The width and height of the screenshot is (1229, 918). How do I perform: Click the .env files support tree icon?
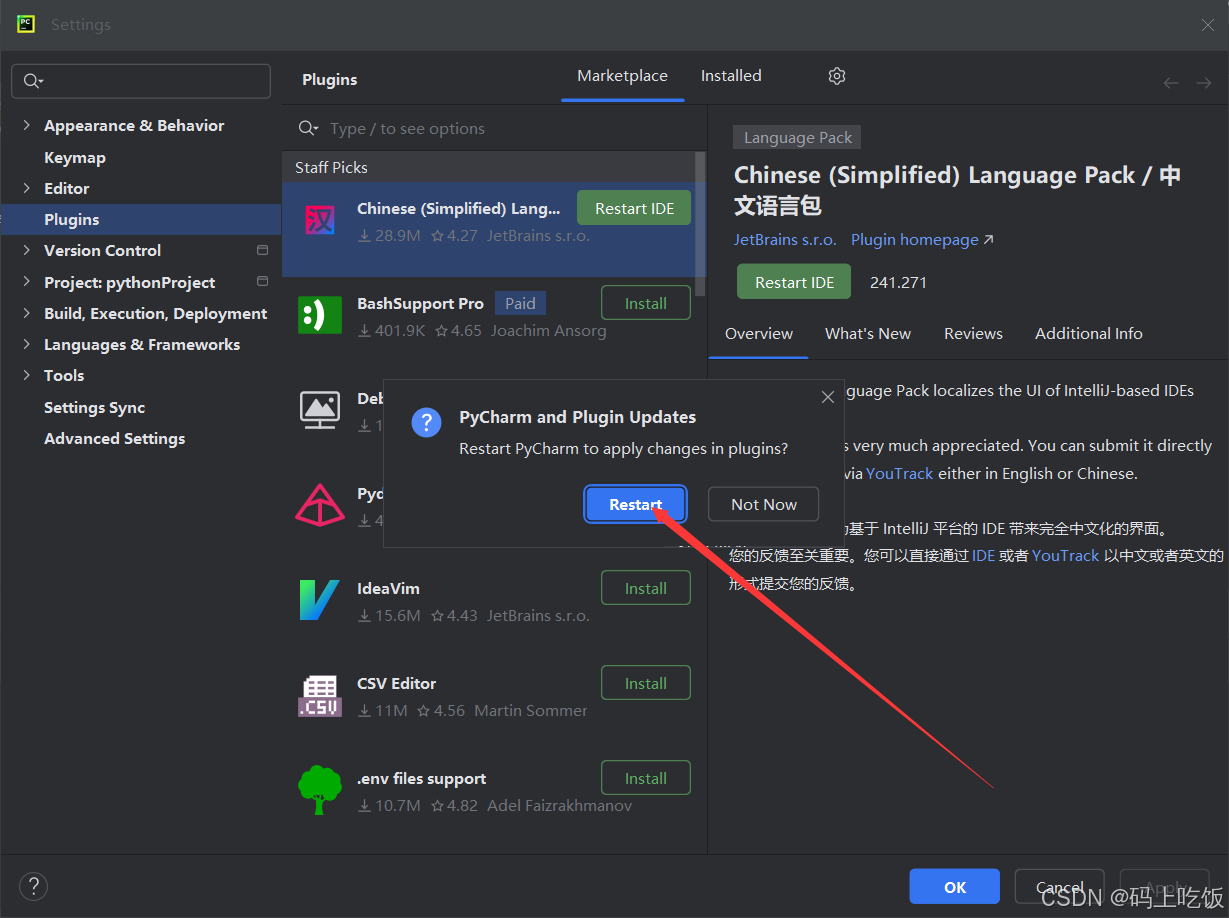[x=320, y=790]
